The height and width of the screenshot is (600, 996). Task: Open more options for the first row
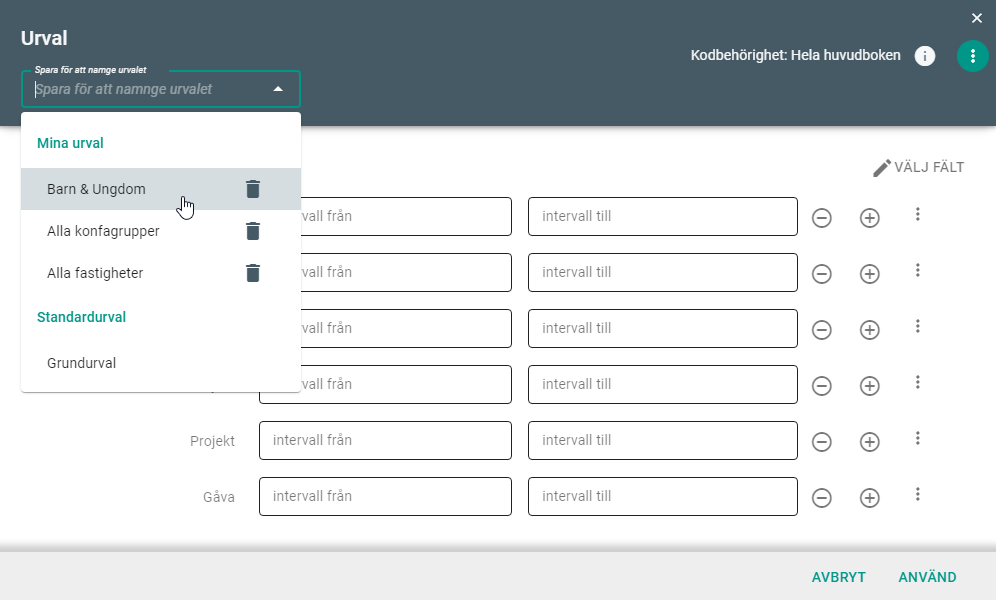coord(918,215)
